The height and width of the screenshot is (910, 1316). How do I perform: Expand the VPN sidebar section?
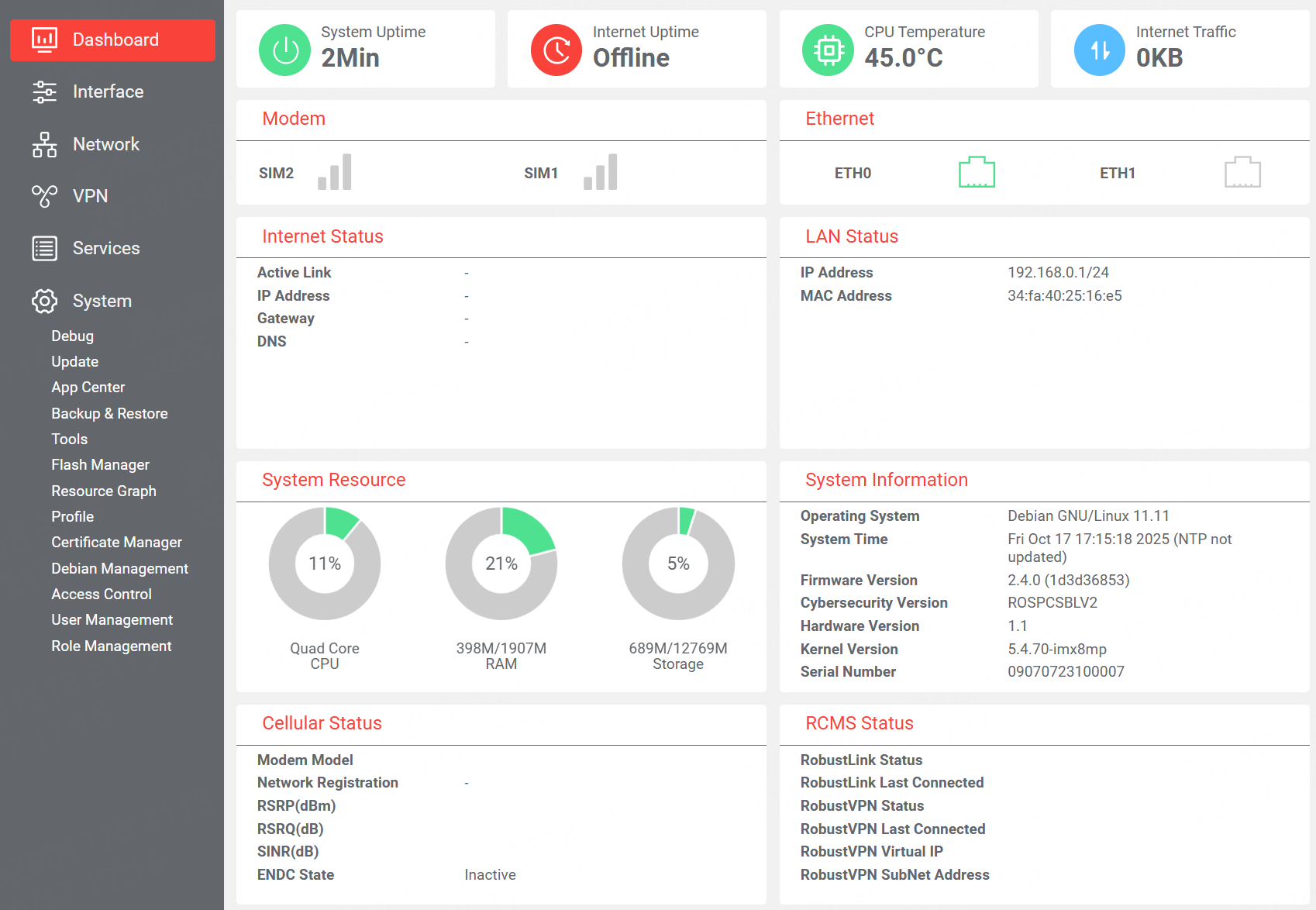click(x=90, y=196)
